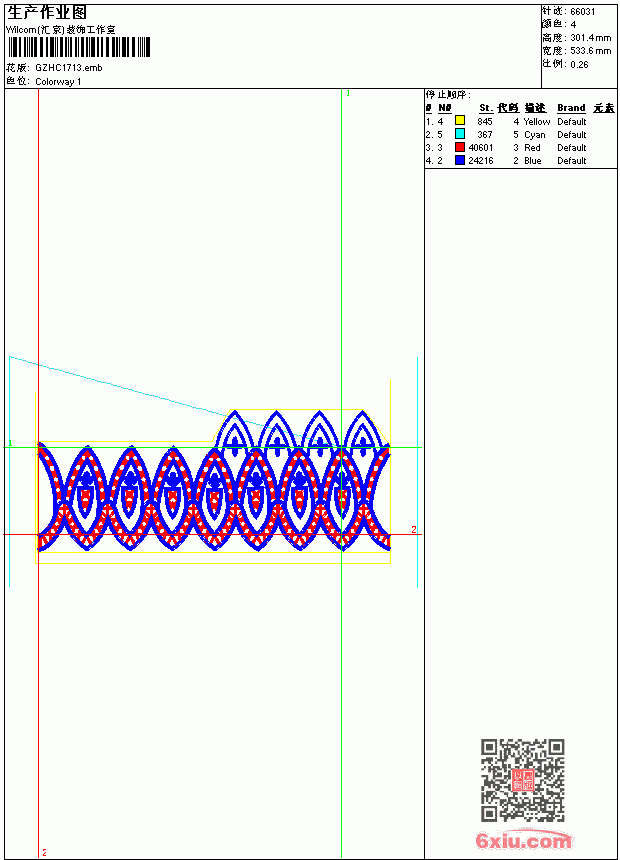Click the stitch count value 66031
The image size is (620, 860).
click(x=583, y=12)
